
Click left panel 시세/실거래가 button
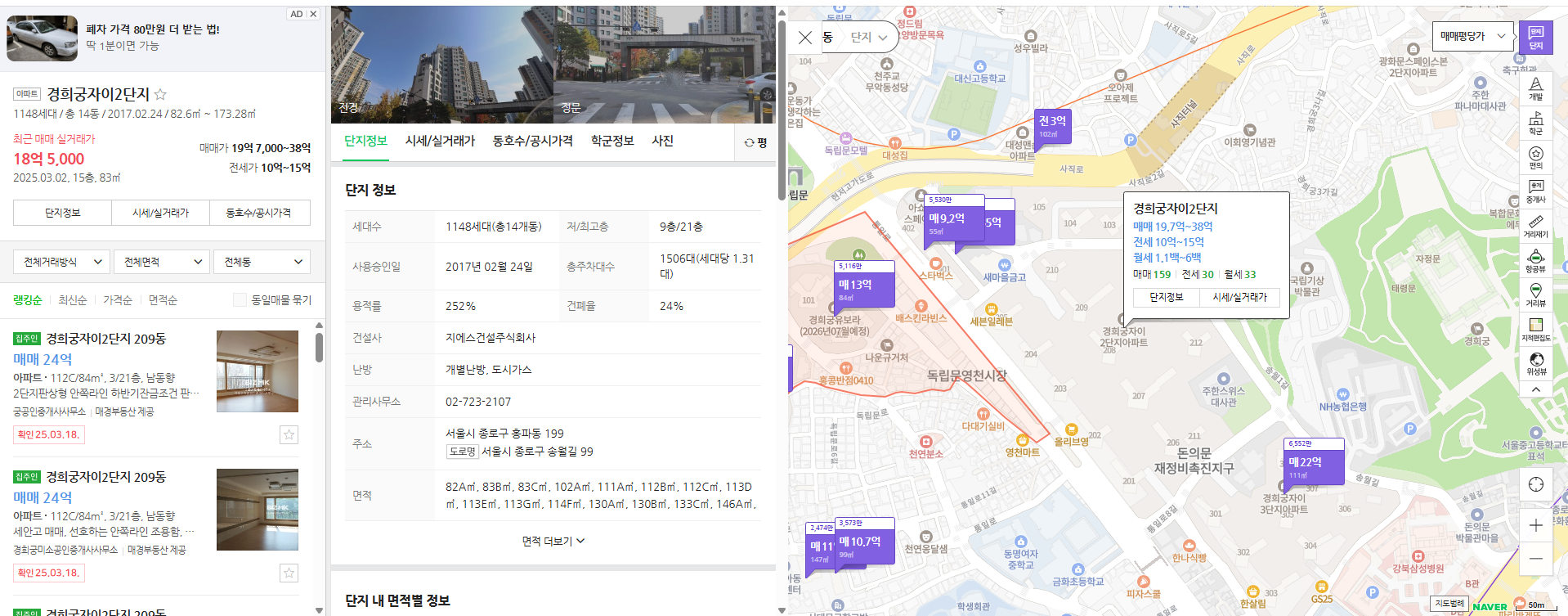[x=160, y=213]
